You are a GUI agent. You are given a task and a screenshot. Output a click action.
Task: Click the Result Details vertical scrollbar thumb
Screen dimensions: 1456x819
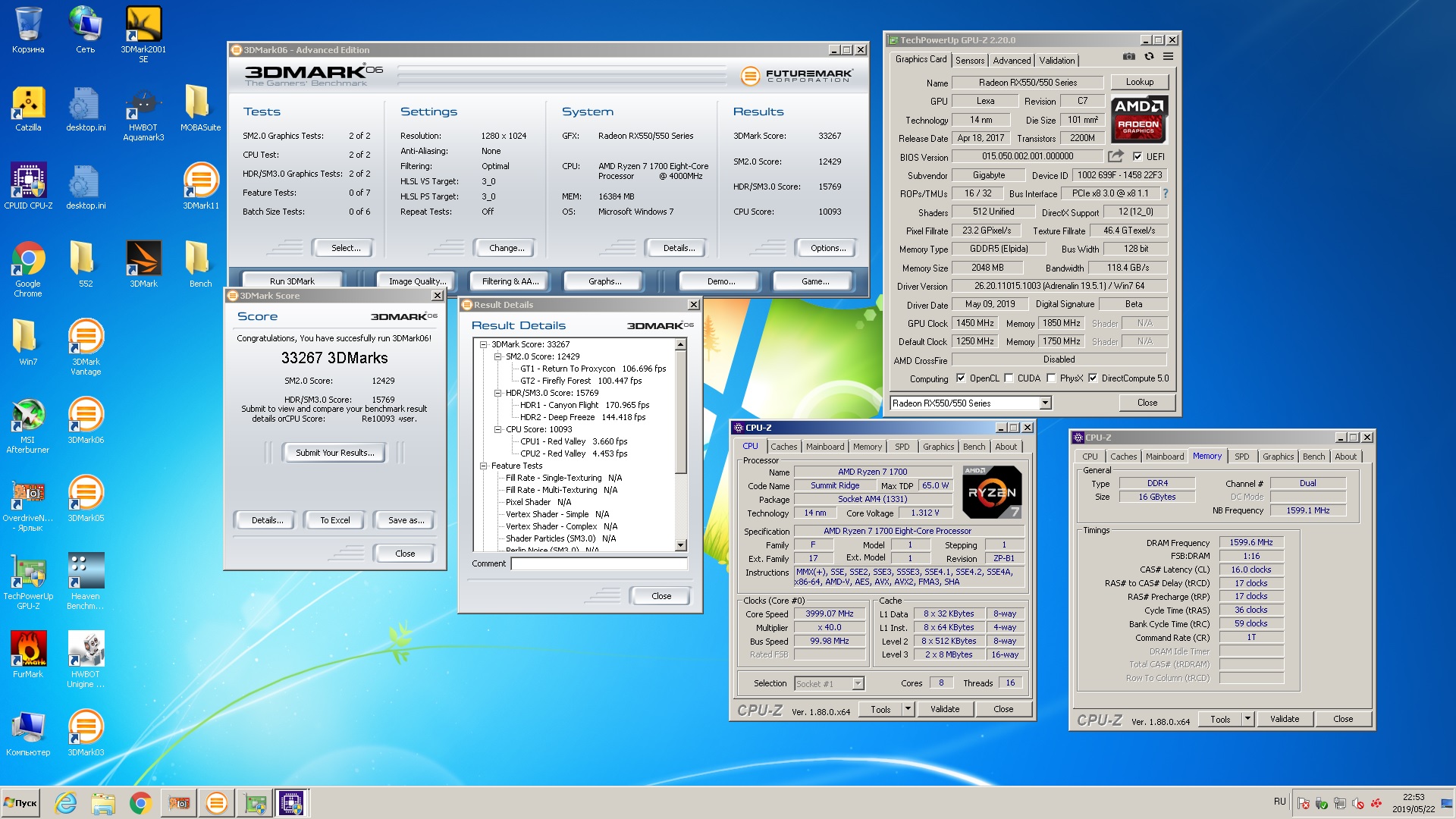tap(680, 412)
